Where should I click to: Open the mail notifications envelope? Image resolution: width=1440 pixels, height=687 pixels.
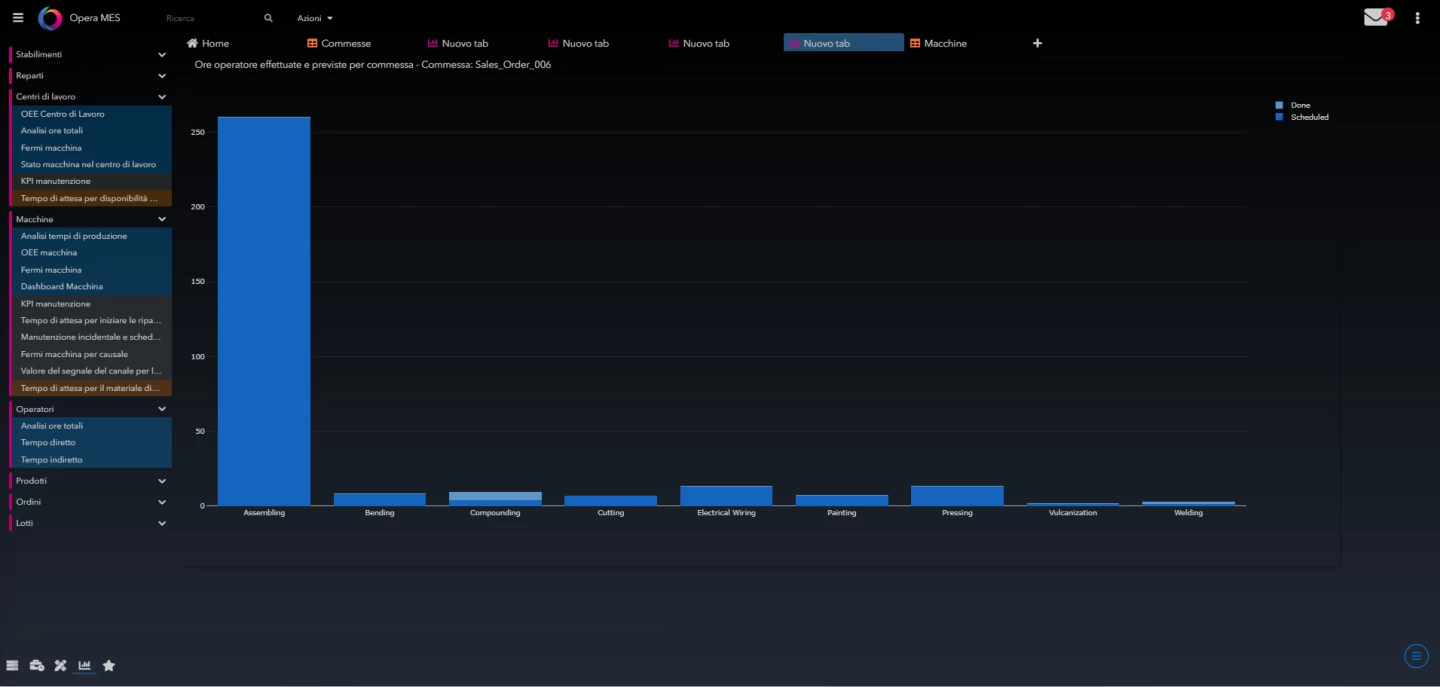tap(1376, 18)
